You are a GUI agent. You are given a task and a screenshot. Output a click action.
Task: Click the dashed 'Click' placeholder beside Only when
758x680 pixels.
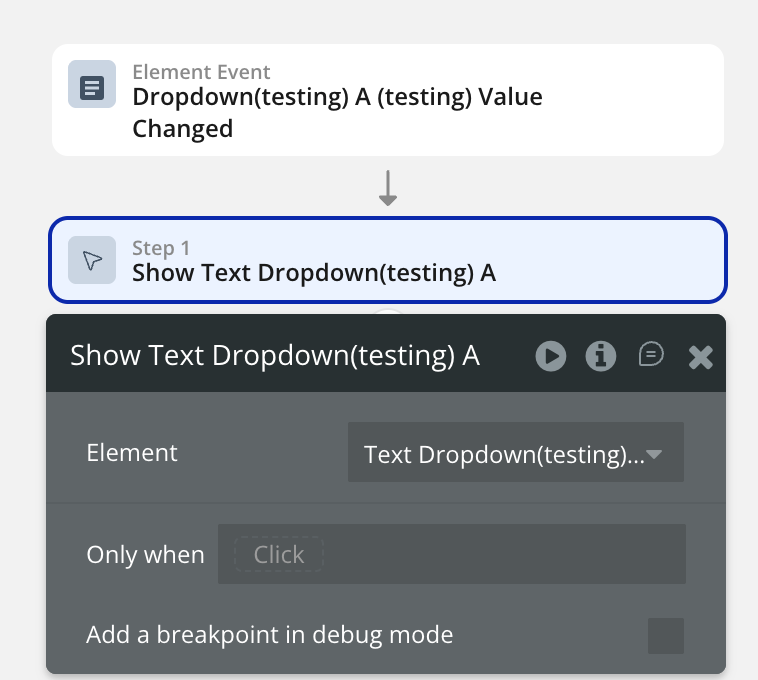coord(279,555)
